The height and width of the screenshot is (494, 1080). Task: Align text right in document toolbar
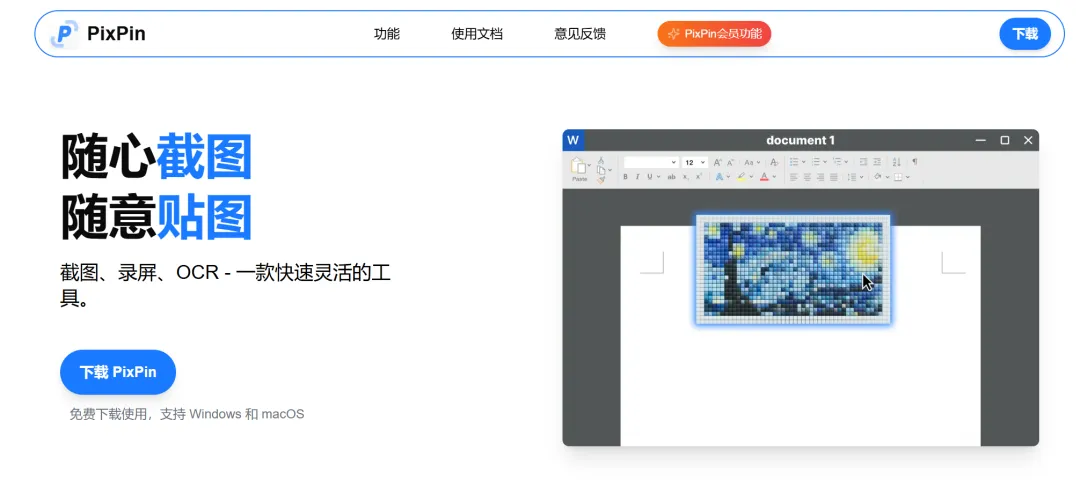(820, 177)
